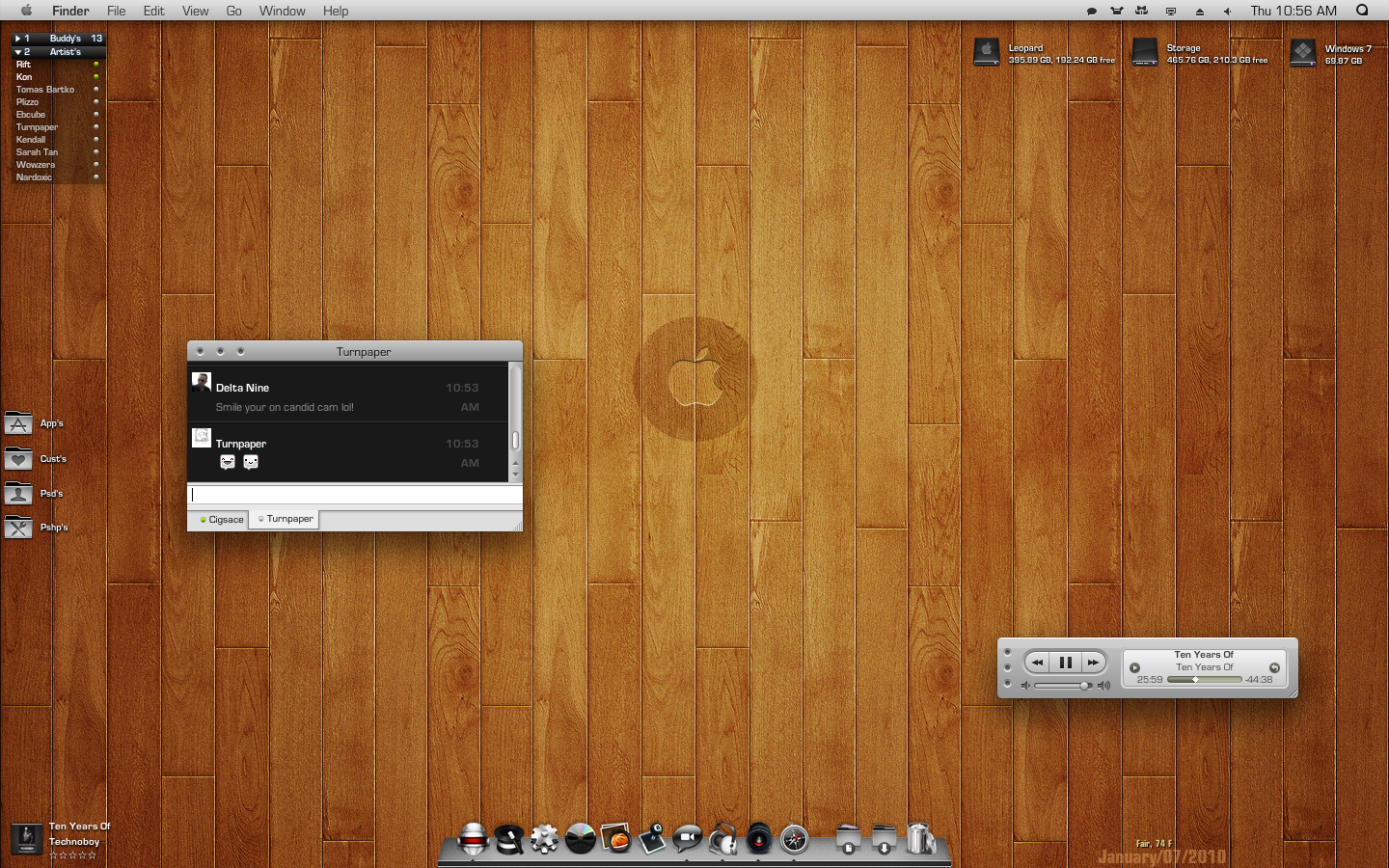
Task: Adjust the iTunes volume slider
Action: pos(1063,686)
